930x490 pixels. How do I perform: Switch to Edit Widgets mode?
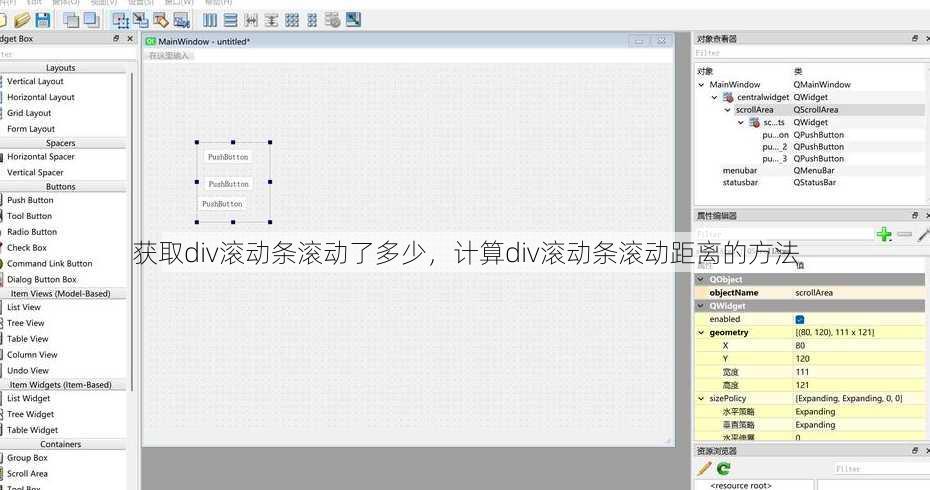pos(120,20)
